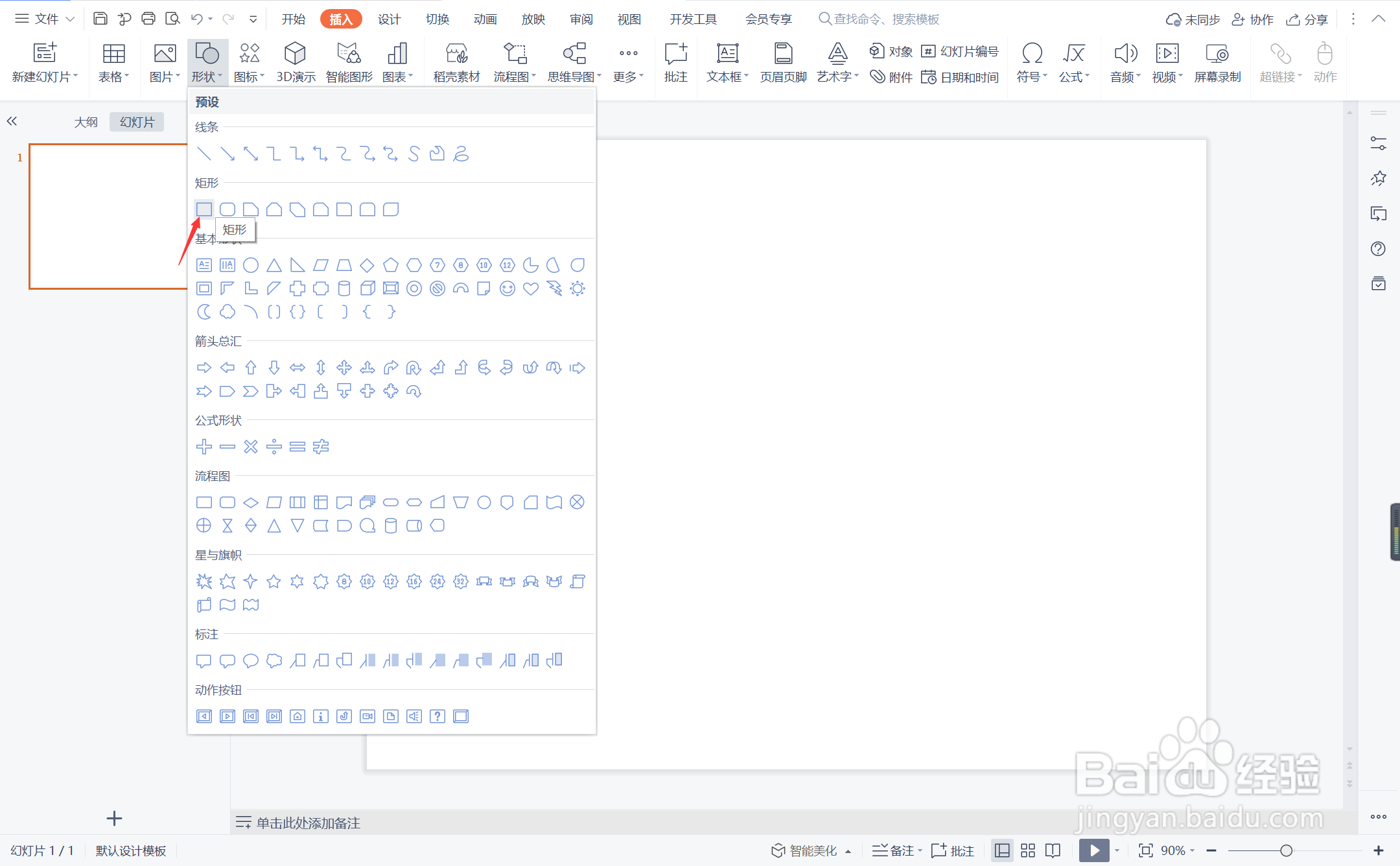Toggle reading view mode

coord(1053,850)
